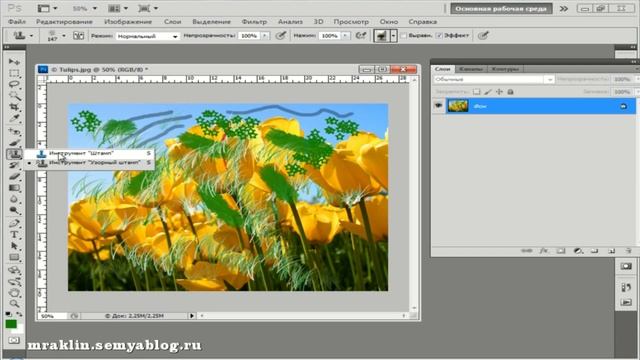Open the Редактирование menu
Screen dimensions: 640x360
tap(64, 22)
